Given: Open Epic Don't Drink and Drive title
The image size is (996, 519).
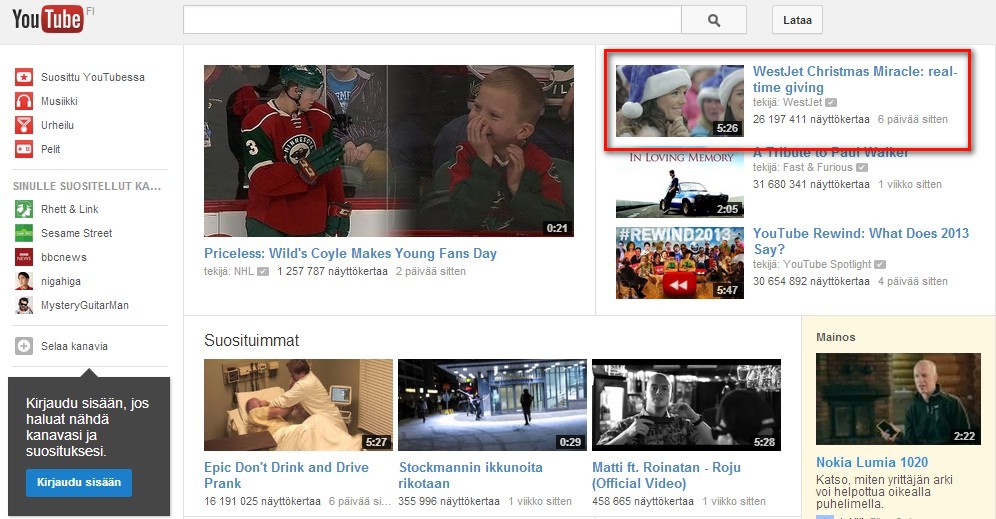Looking at the screenshot, I should [x=286, y=475].
